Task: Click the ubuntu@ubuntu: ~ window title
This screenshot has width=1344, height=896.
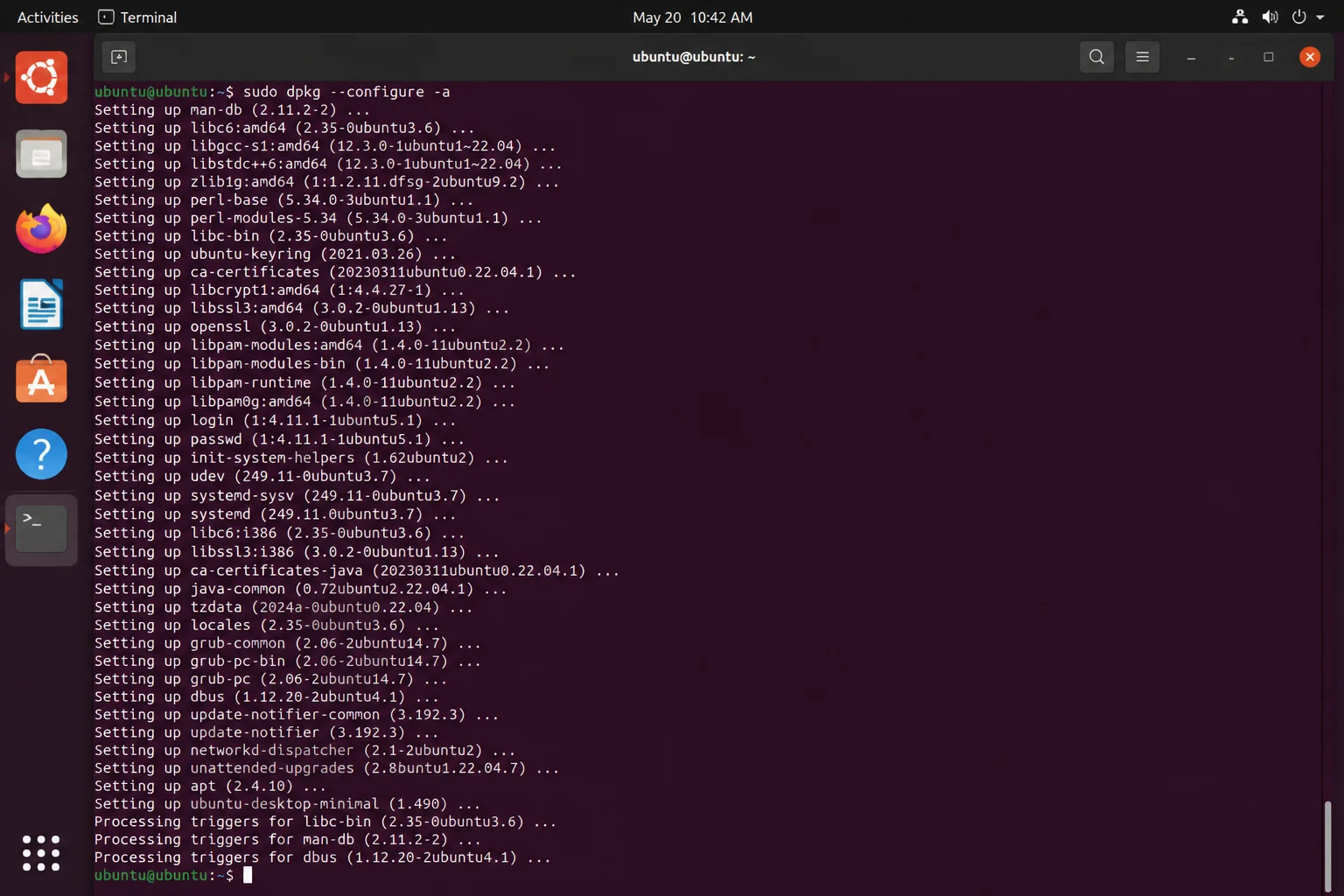Action: (694, 57)
